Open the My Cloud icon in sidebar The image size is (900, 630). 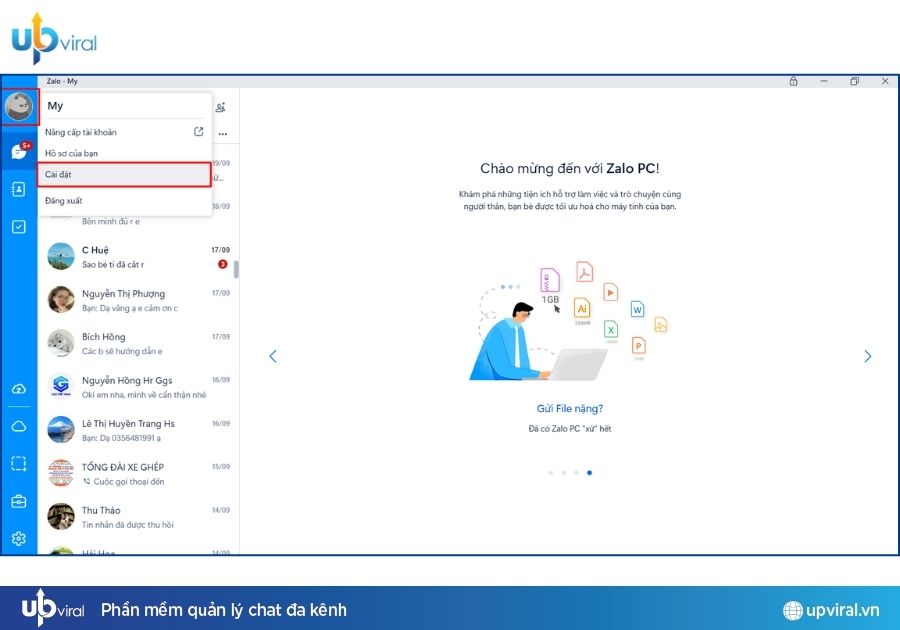click(x=19, y=426)
